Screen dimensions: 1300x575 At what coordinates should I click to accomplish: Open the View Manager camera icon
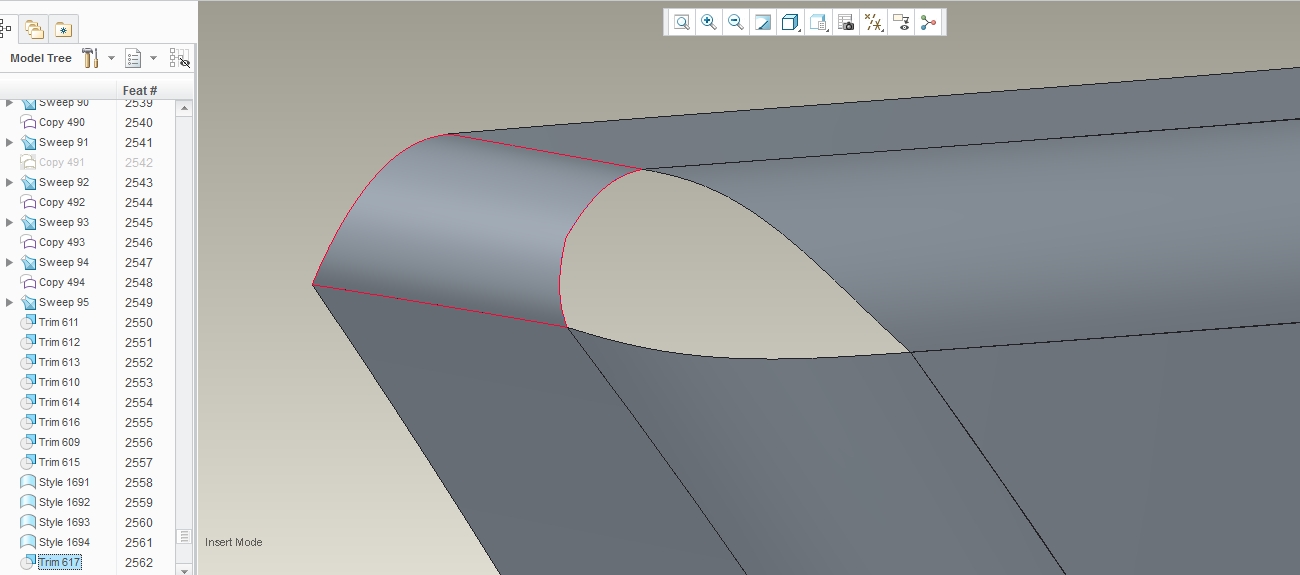(x=846, y=22)
